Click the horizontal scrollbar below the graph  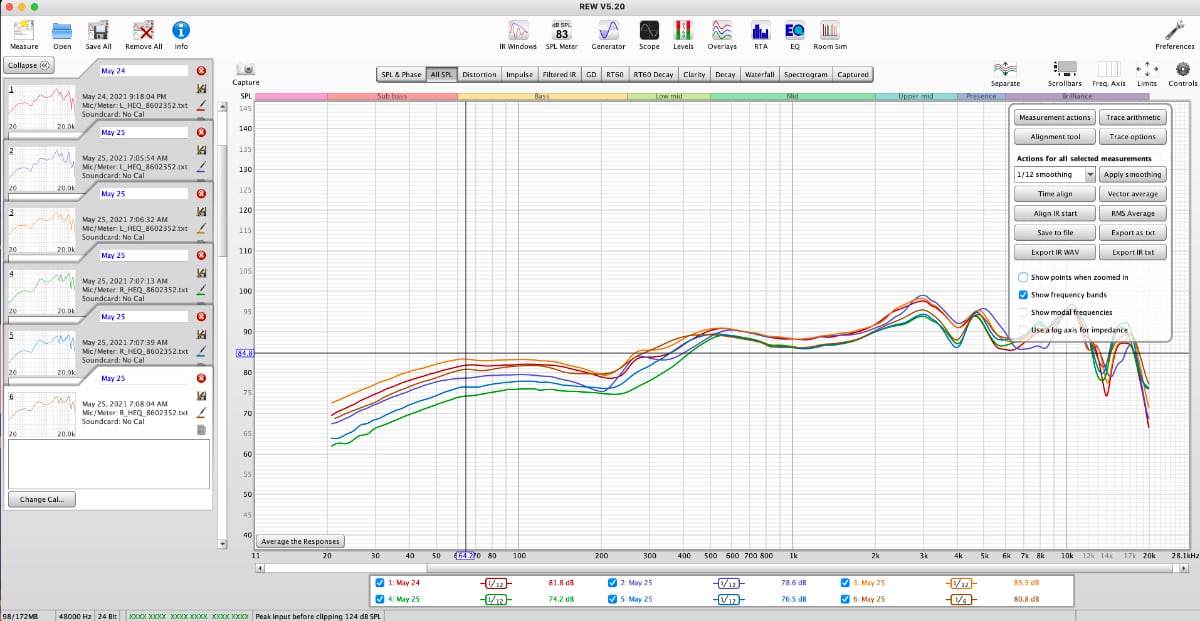700,568
